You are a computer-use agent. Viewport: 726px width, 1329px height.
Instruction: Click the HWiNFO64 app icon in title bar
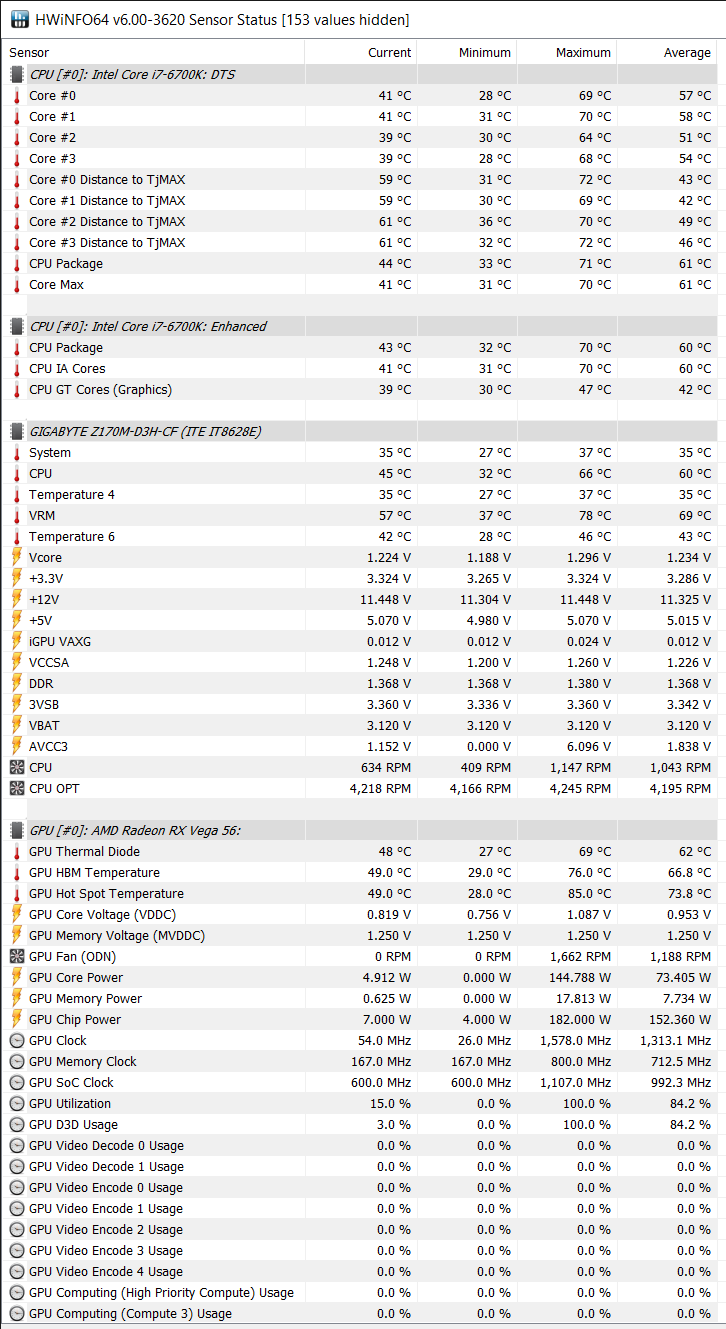[18, 19]
